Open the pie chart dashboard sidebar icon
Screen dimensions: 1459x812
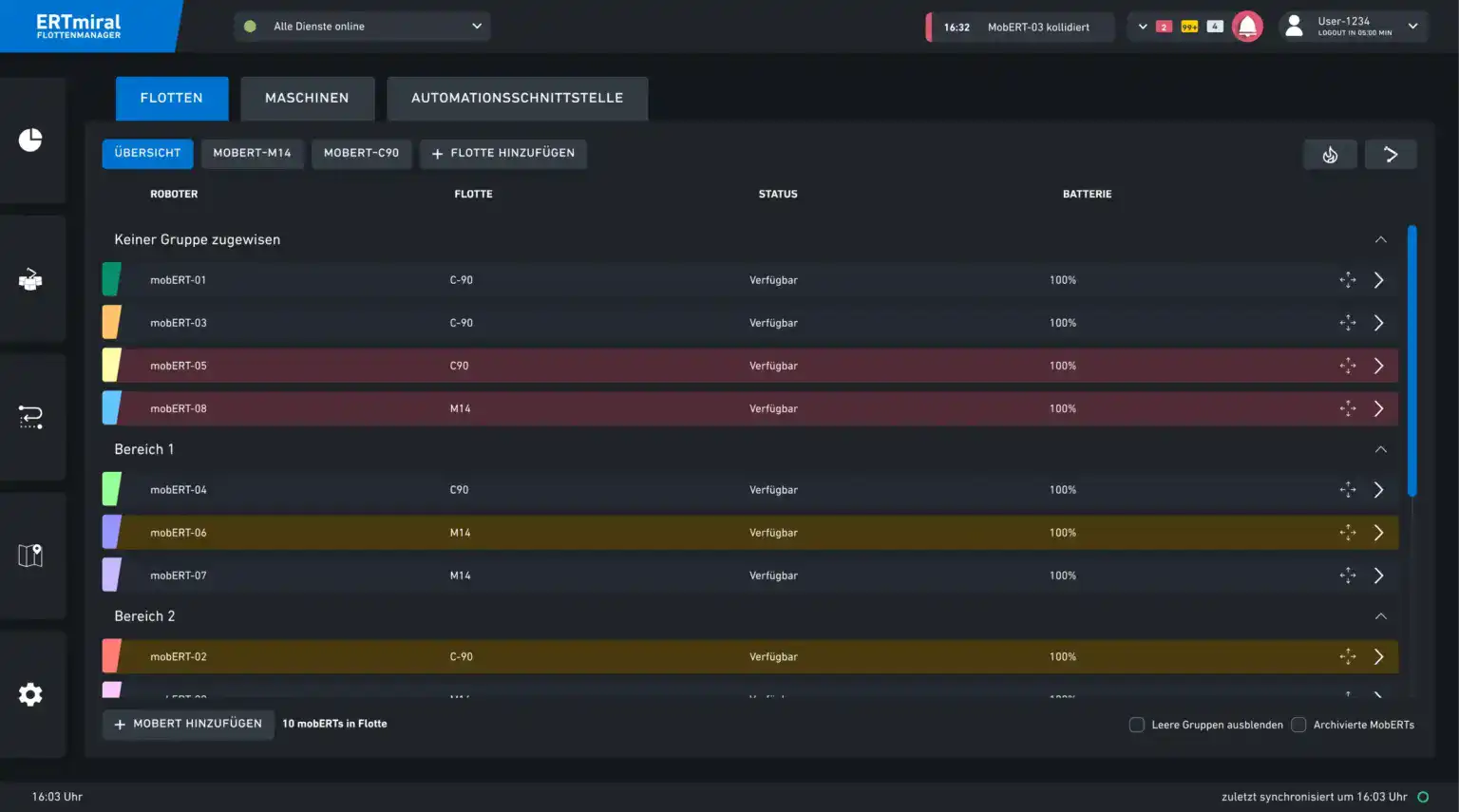tap(30, 141)
